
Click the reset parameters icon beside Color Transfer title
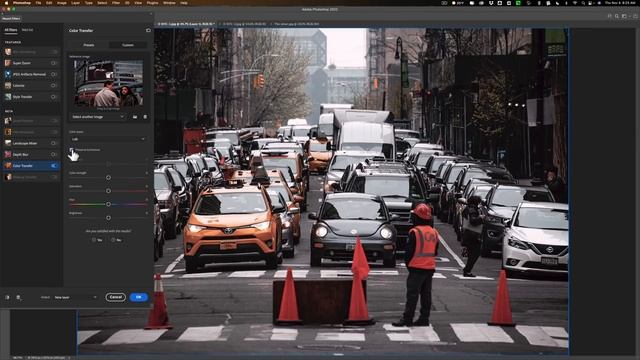(148, 30)
